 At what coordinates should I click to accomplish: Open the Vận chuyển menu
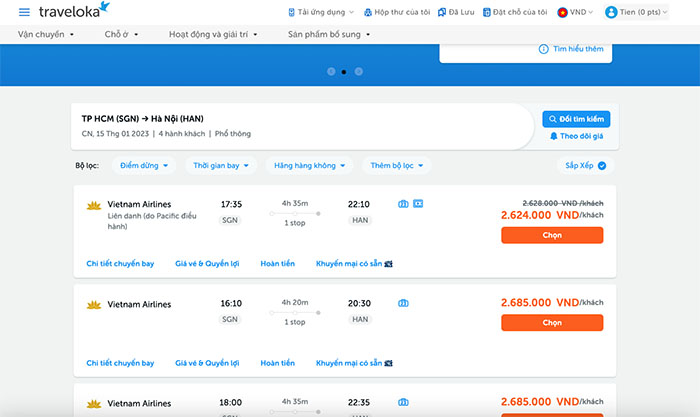tap(46, 34)
